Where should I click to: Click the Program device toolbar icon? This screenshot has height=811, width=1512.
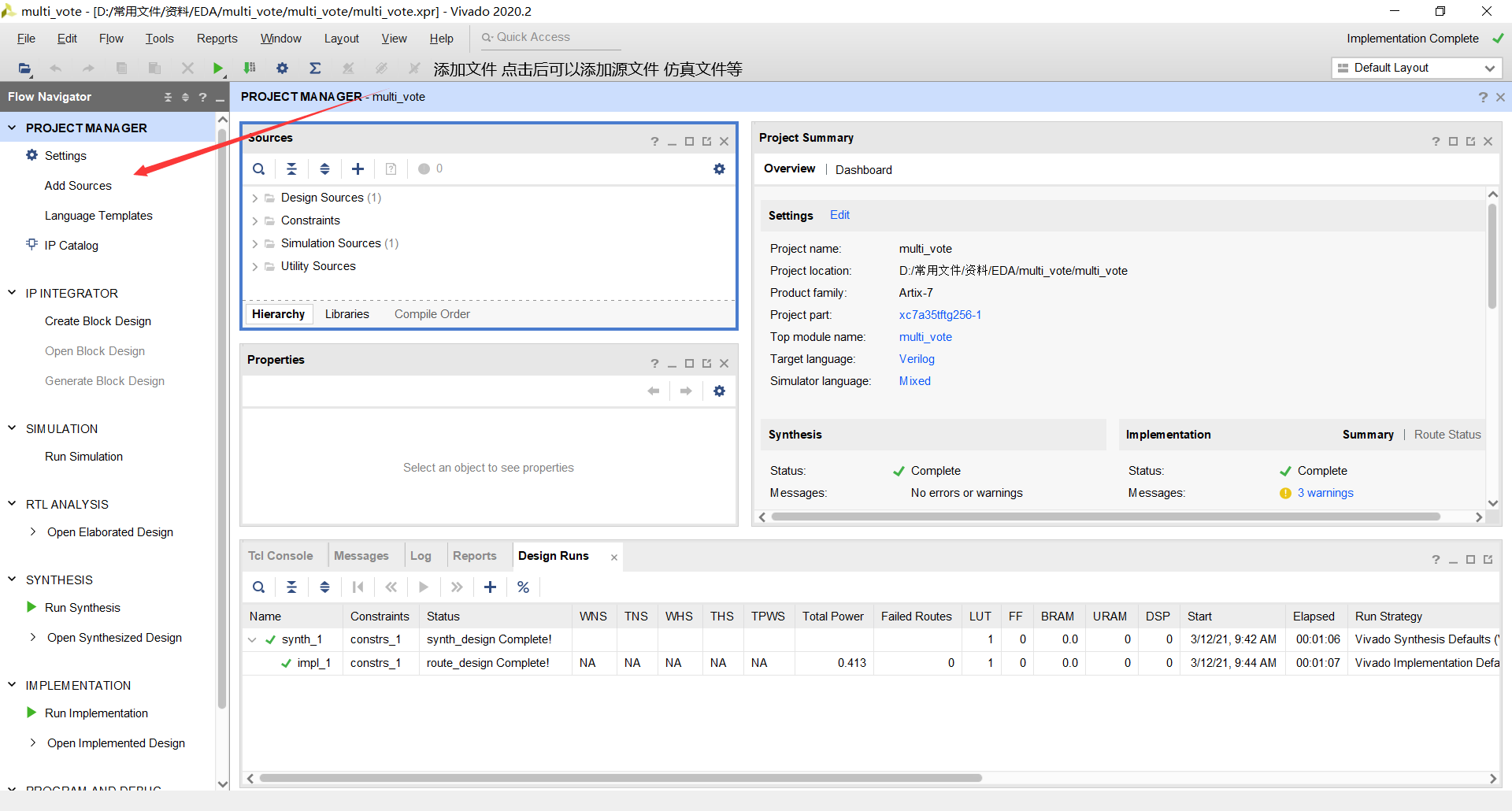(250, 69)
